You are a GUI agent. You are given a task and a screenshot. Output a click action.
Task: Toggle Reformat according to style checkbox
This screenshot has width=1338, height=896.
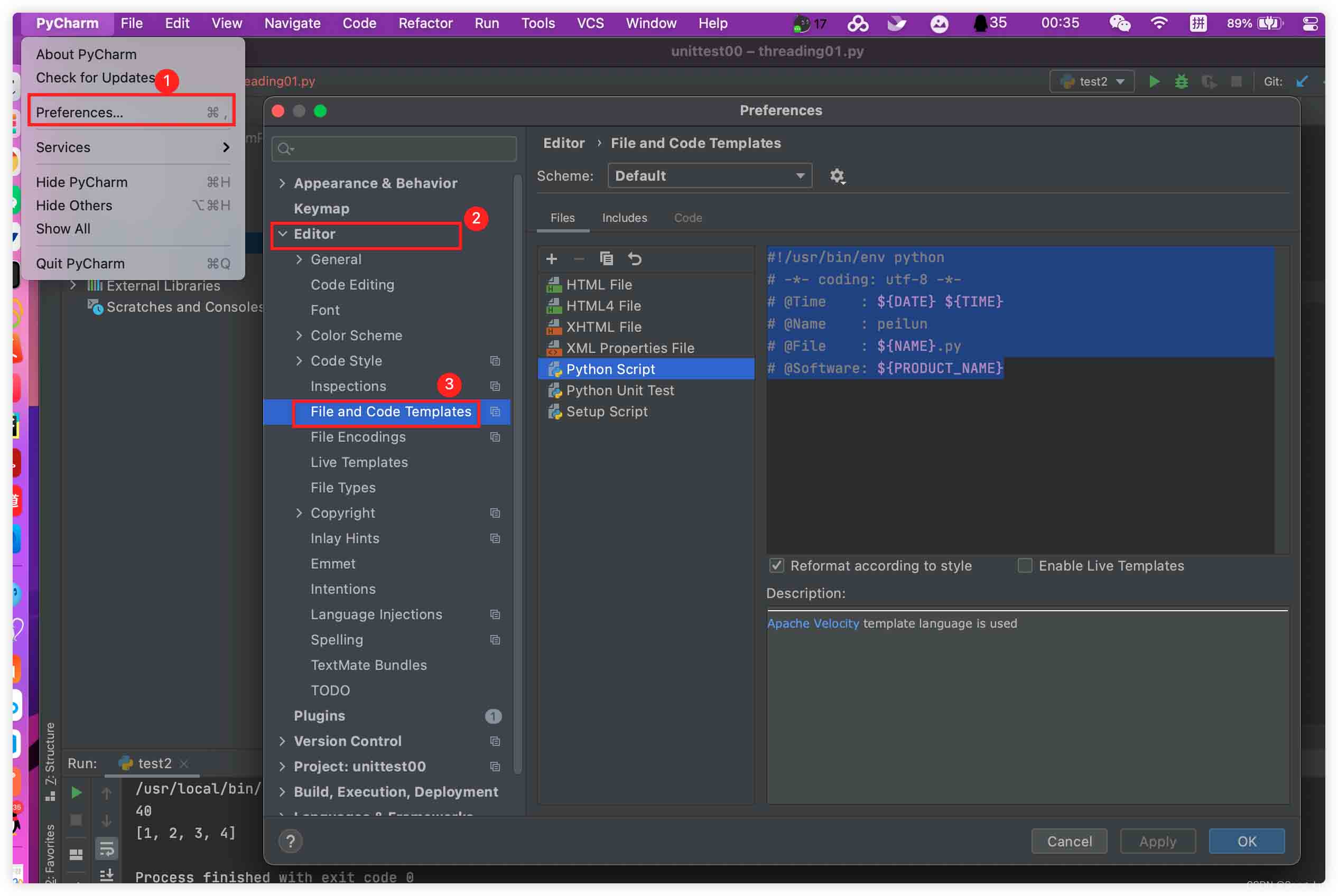click(x=776, y=566)
